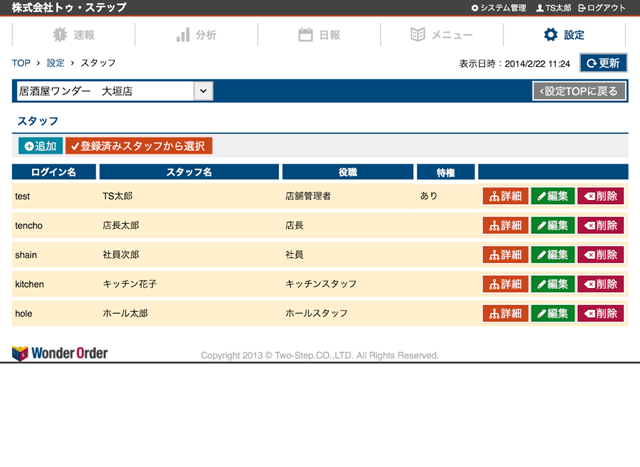The image size is (640, 467).
Task: Open the 日報 tab
Action: coord(319,35)
